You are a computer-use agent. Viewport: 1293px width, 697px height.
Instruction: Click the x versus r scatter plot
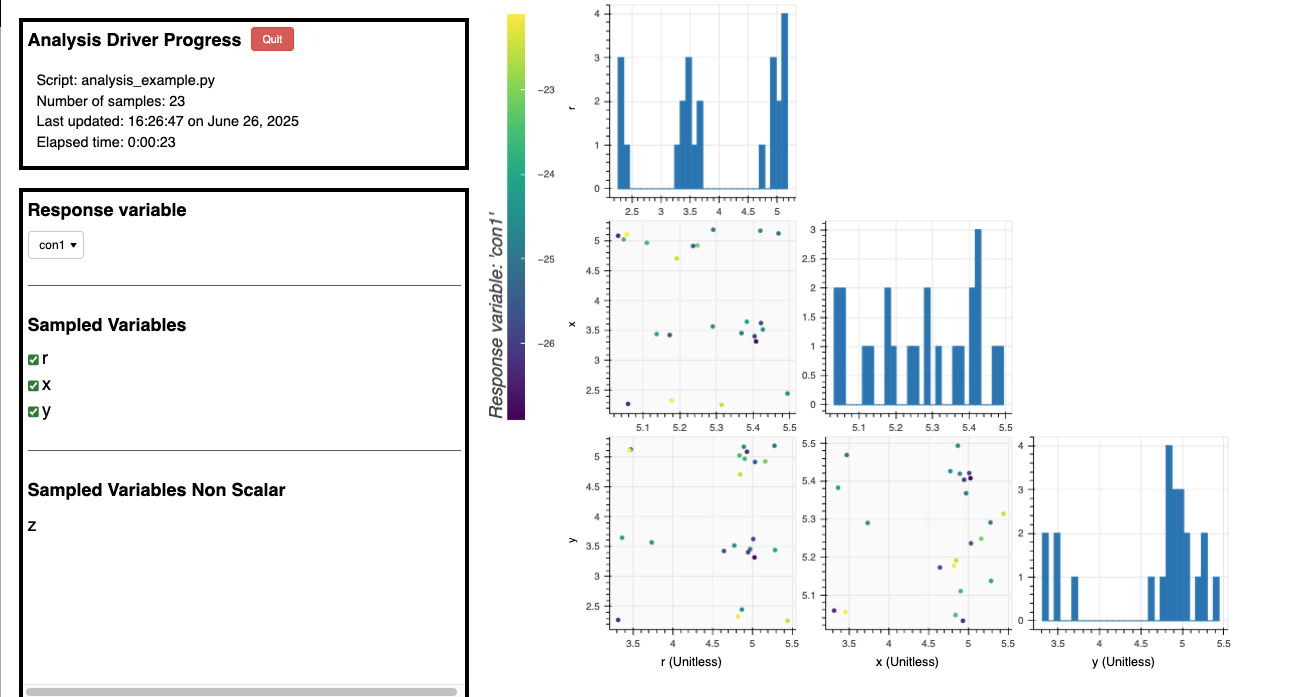[698, 316]
